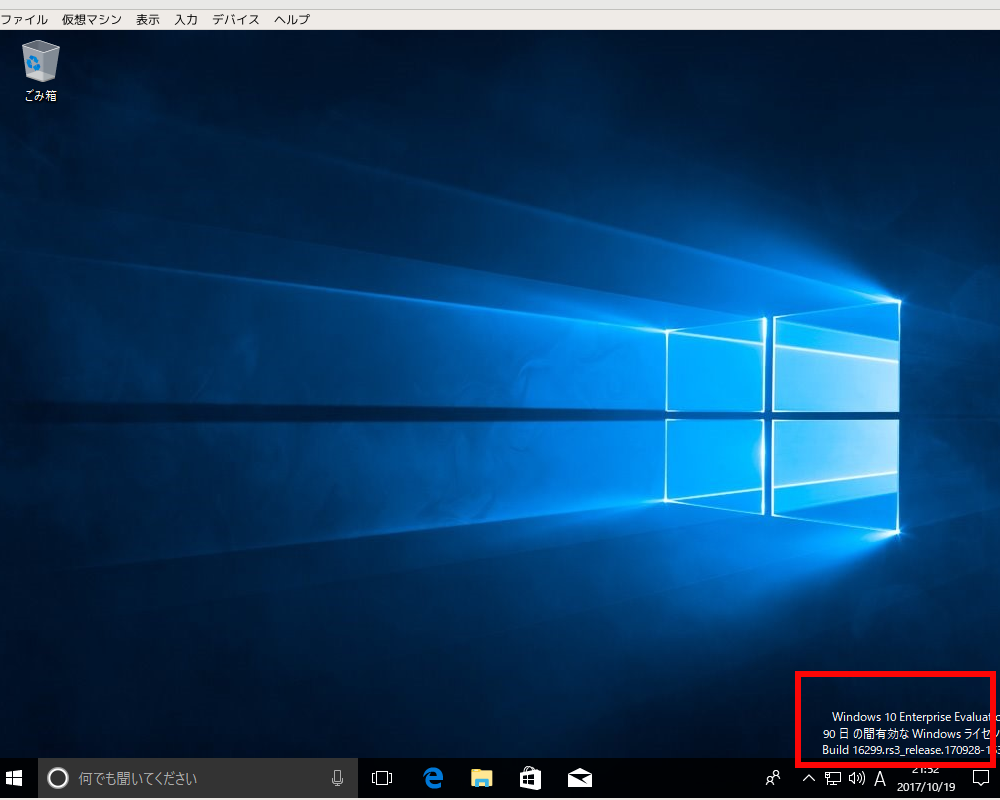Viewport: 1000px width, 800px height.
Task: Open the ヘルプ menu
Action: (x=292, y=19)
